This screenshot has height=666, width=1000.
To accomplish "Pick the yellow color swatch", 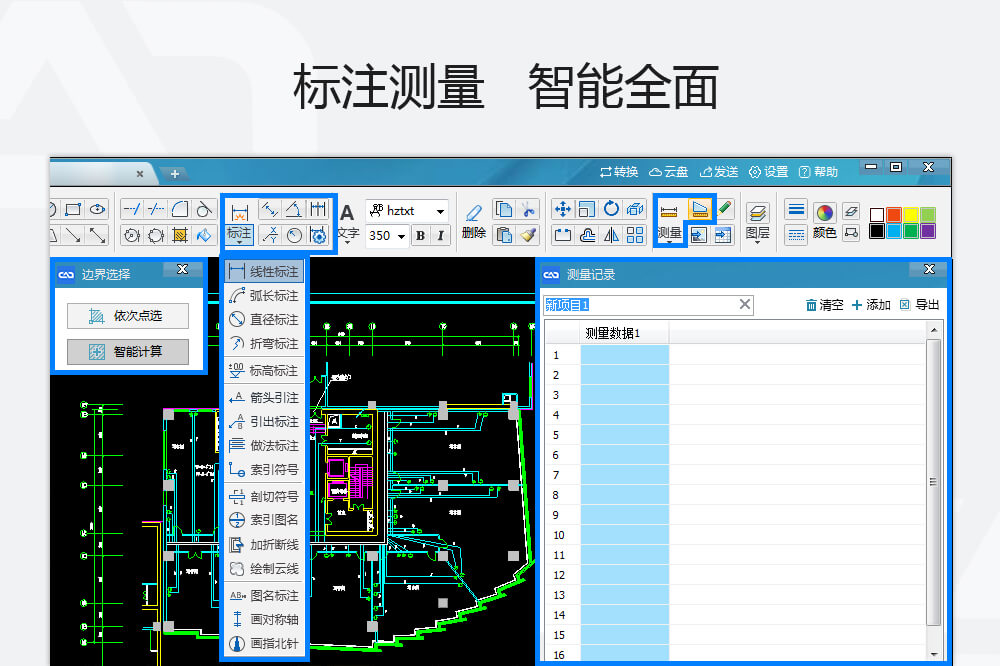I will pos(911,215).
